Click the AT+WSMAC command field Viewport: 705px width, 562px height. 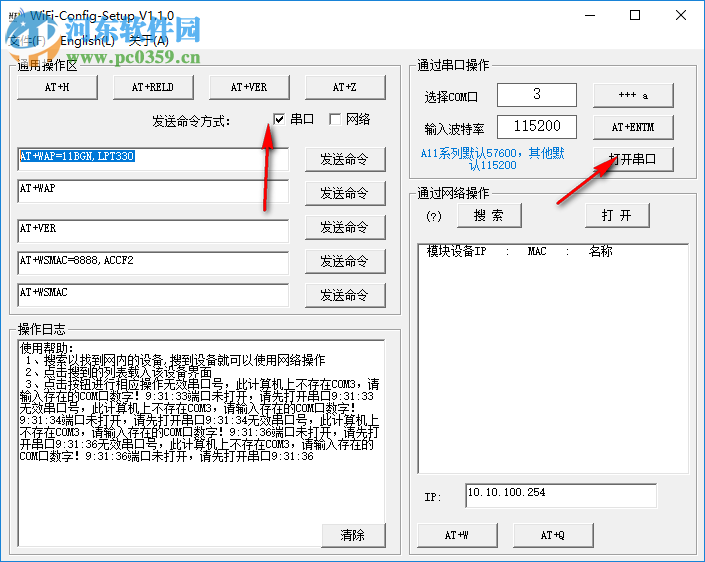[x=153, y=295]
